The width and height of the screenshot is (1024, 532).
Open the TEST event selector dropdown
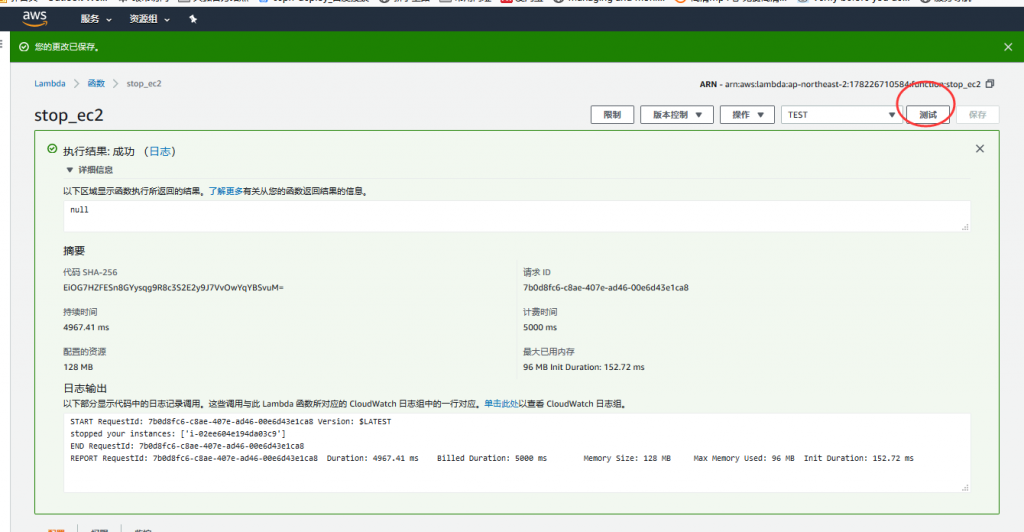840,115
